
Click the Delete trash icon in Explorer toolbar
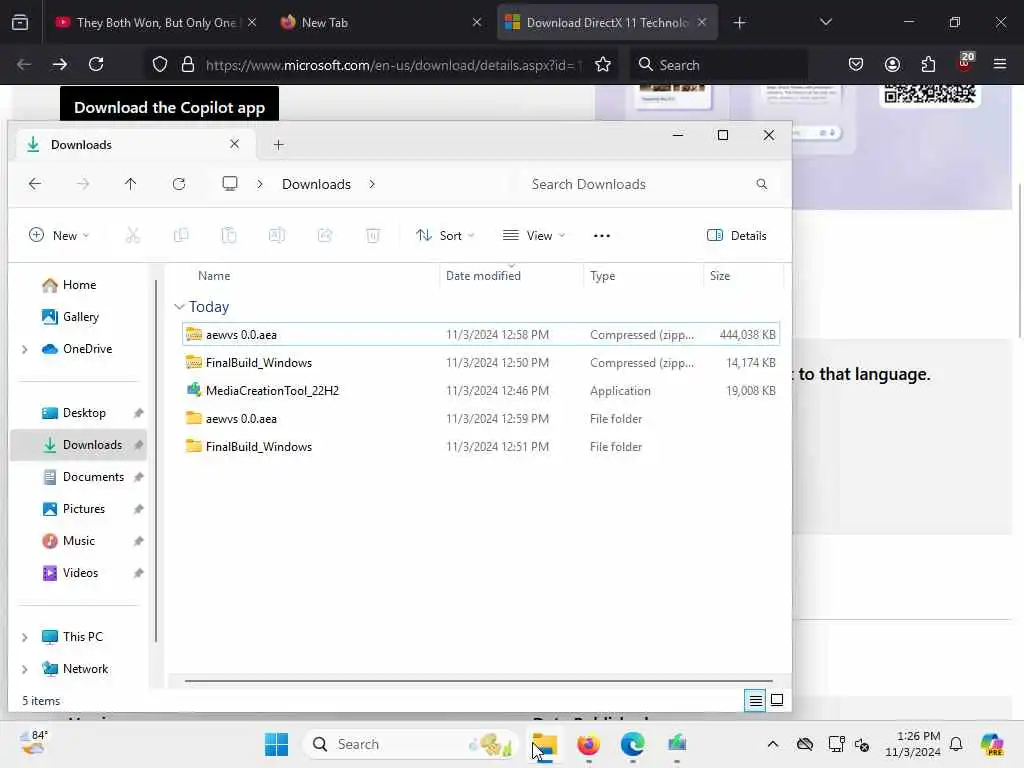[373, 235]
